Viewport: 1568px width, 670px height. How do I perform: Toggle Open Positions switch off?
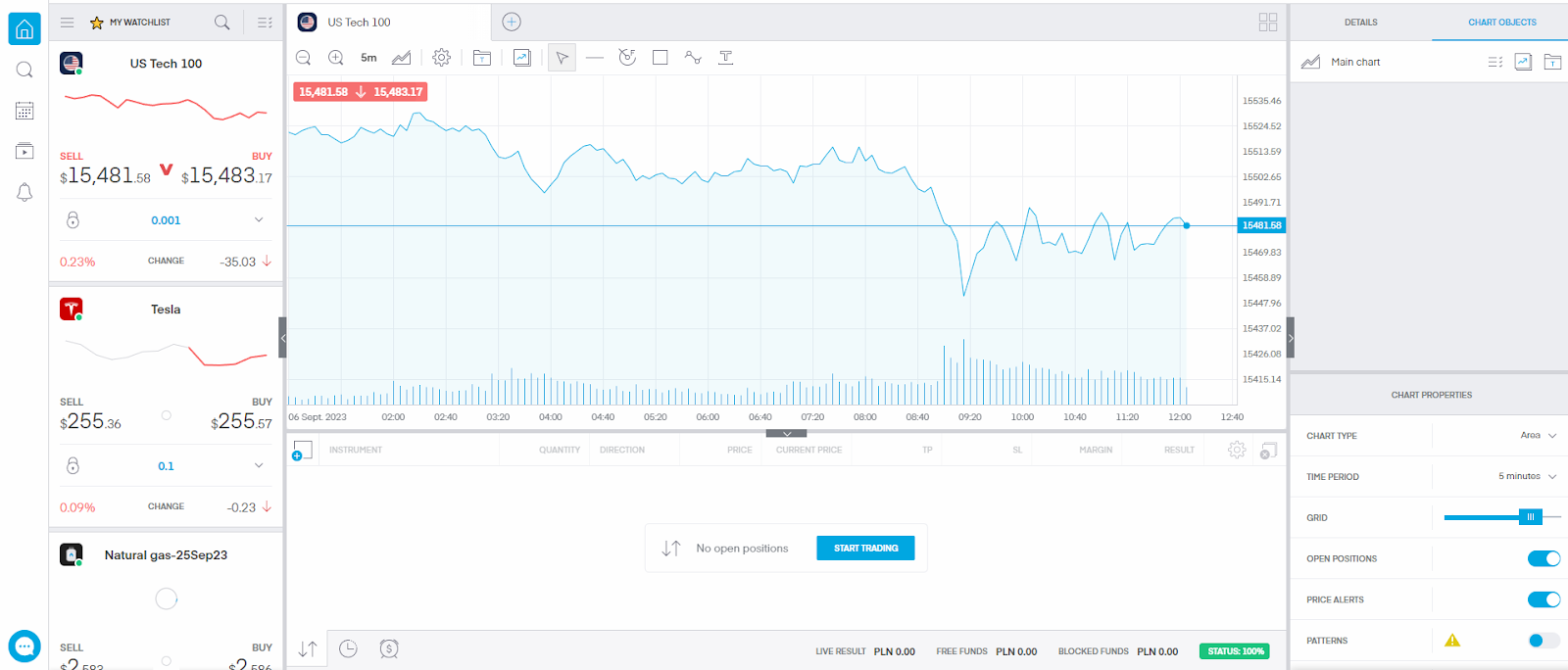pos(1543,558)
